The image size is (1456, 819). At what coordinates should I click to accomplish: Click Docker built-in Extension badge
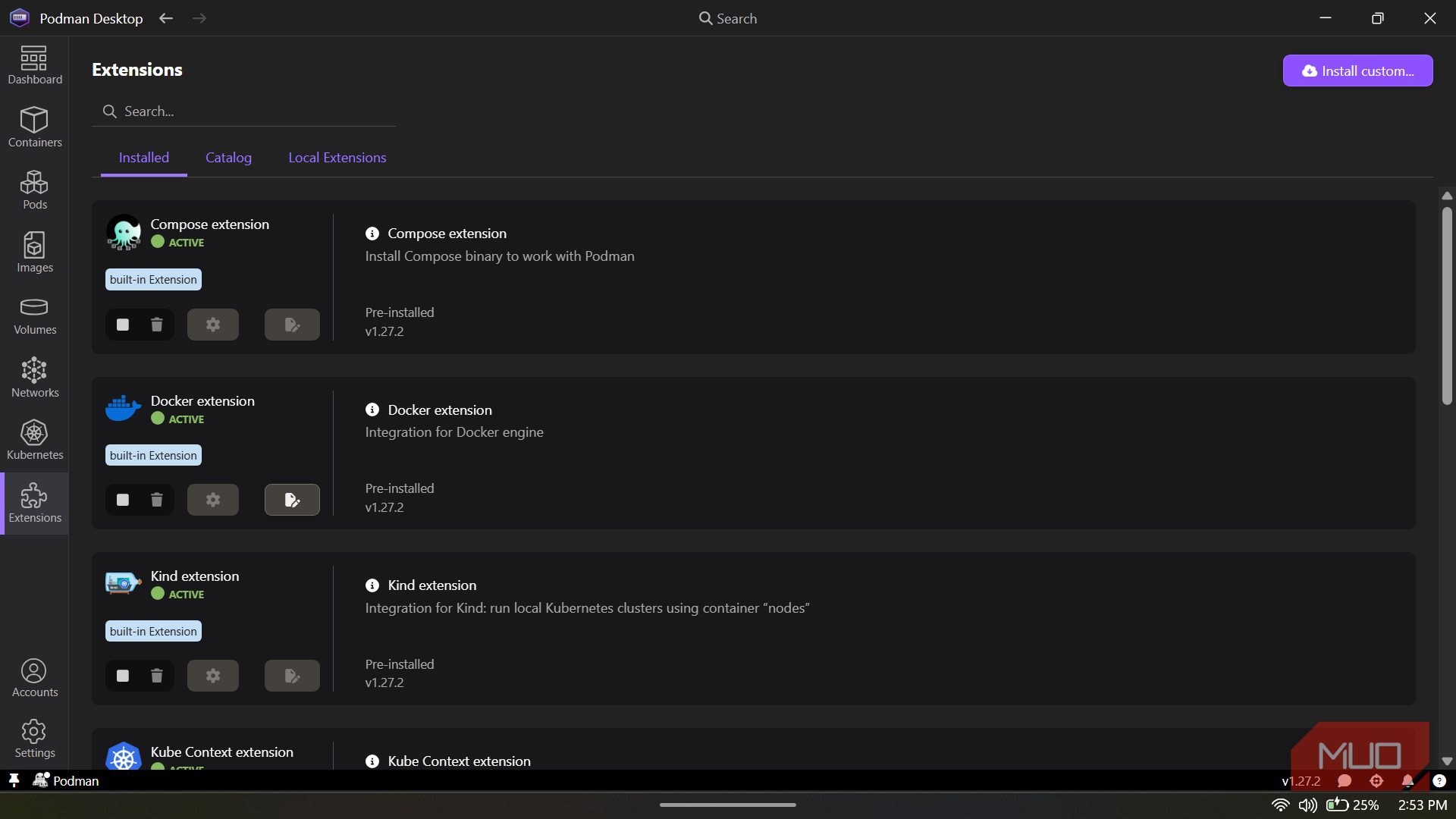(153, 456)
